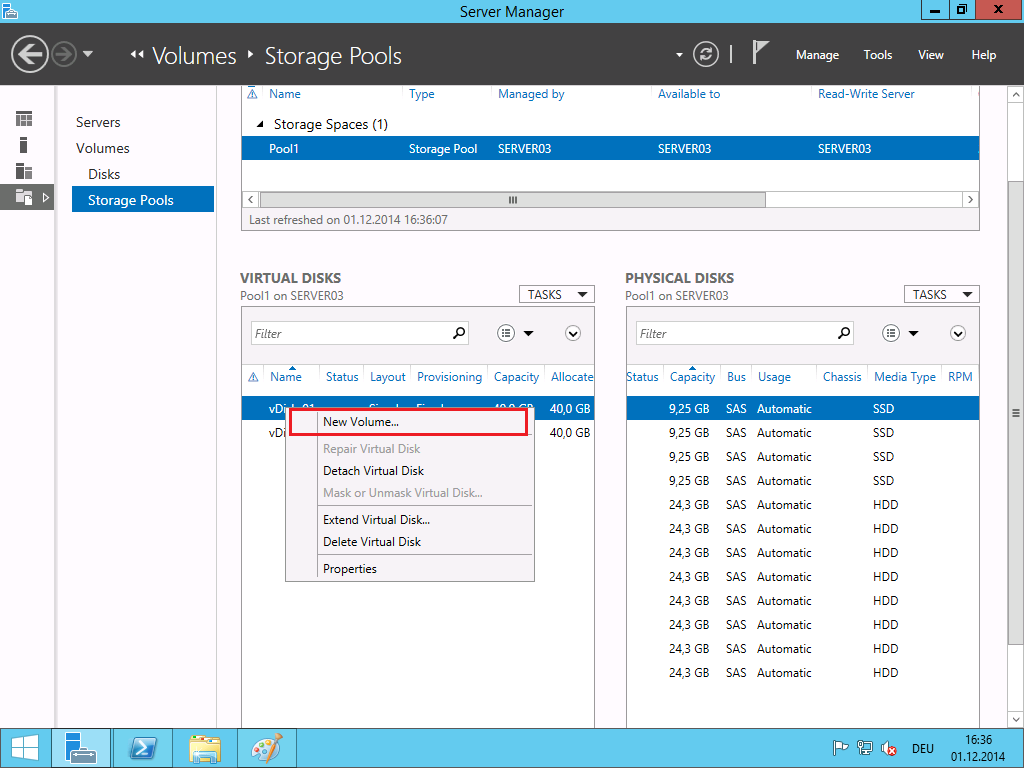The width and height of the screenshot is (1024, 768).
Task: Select Storage Pools in the navigation pane
Action: point(143,199)
